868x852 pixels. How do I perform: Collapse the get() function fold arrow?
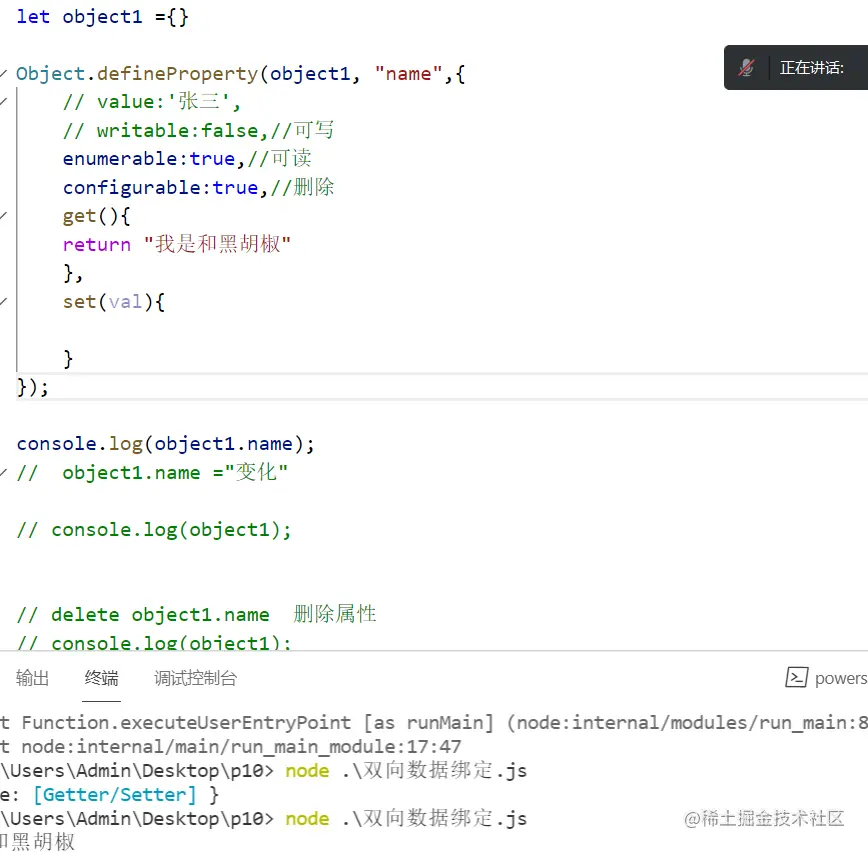tap(3, 215)
